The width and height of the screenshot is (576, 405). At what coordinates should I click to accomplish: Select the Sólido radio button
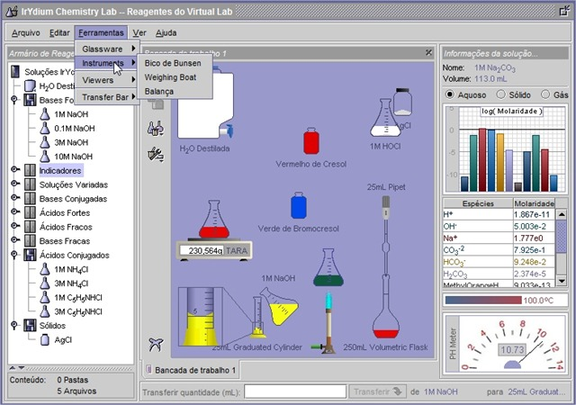501,94
